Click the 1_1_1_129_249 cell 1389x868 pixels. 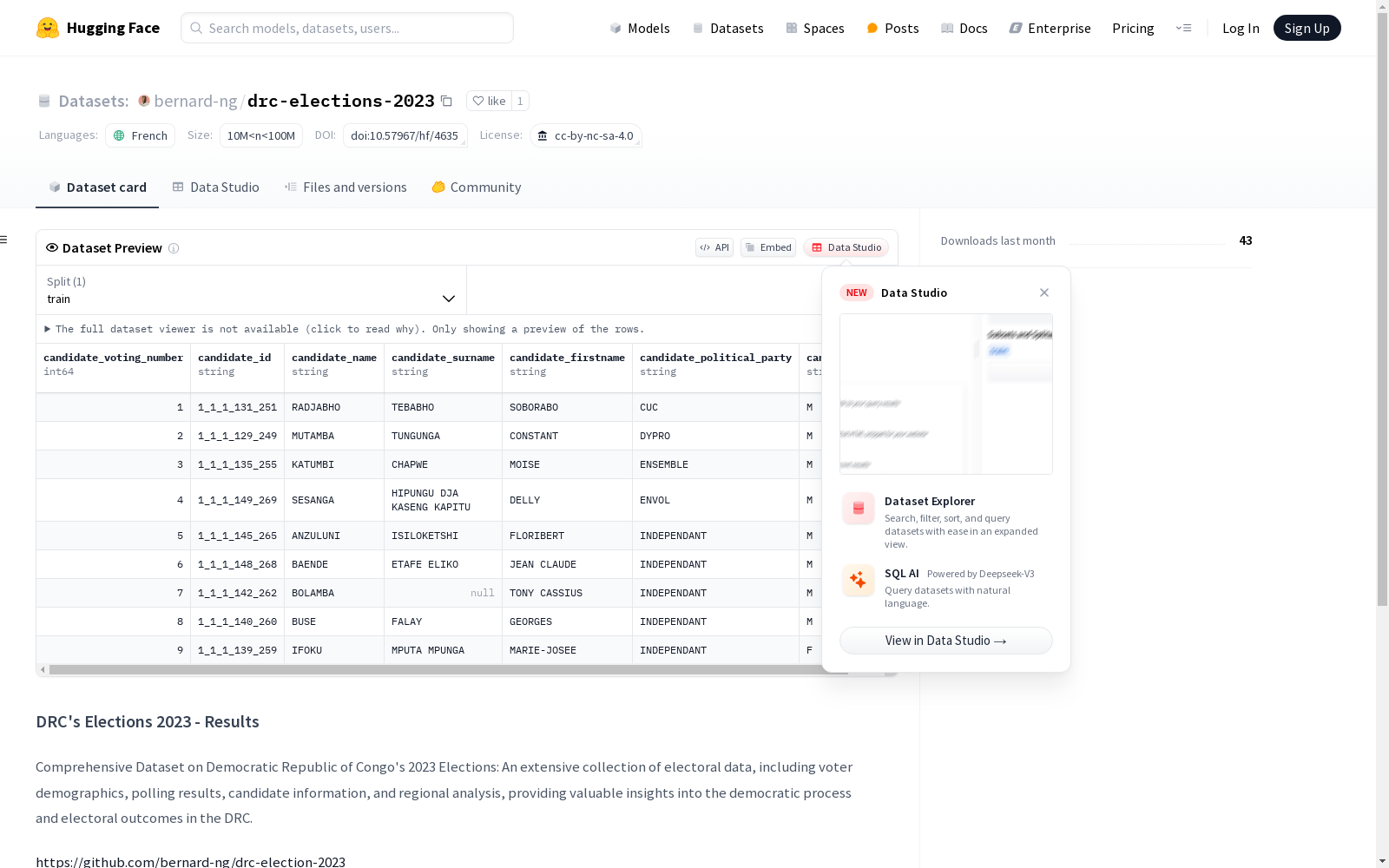point(237,436)
